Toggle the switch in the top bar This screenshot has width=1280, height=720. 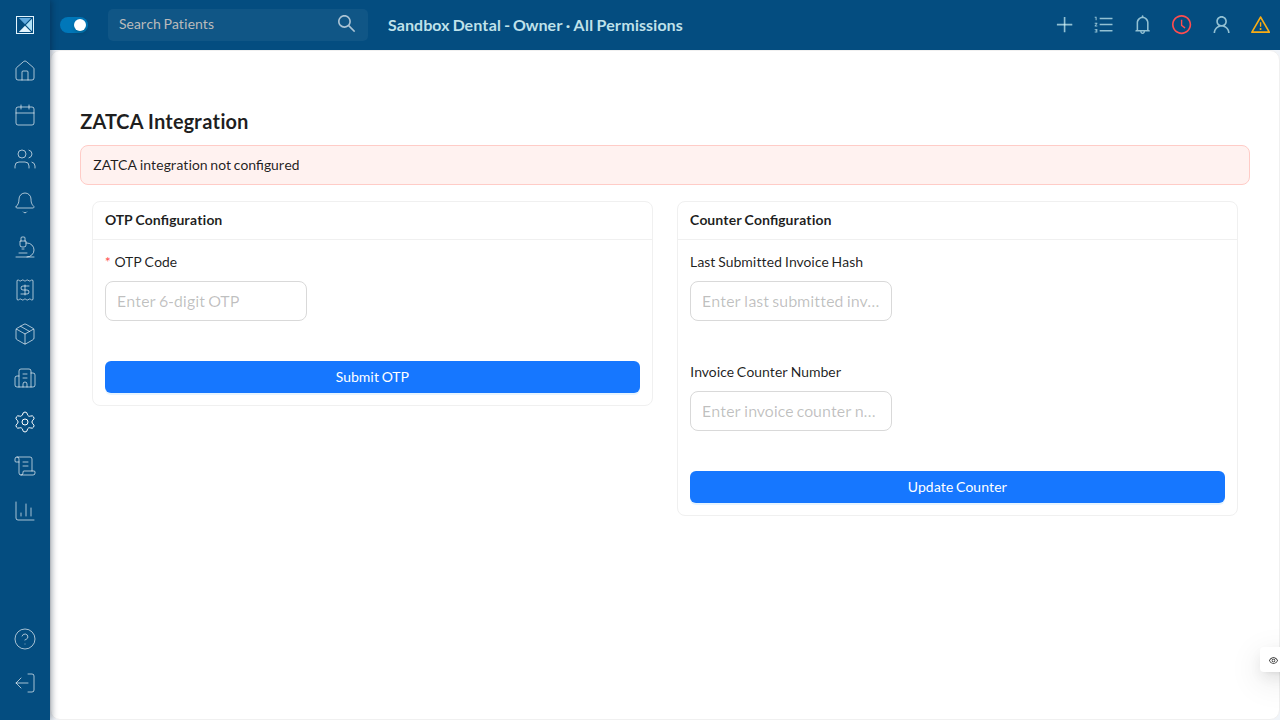[74, 25]
